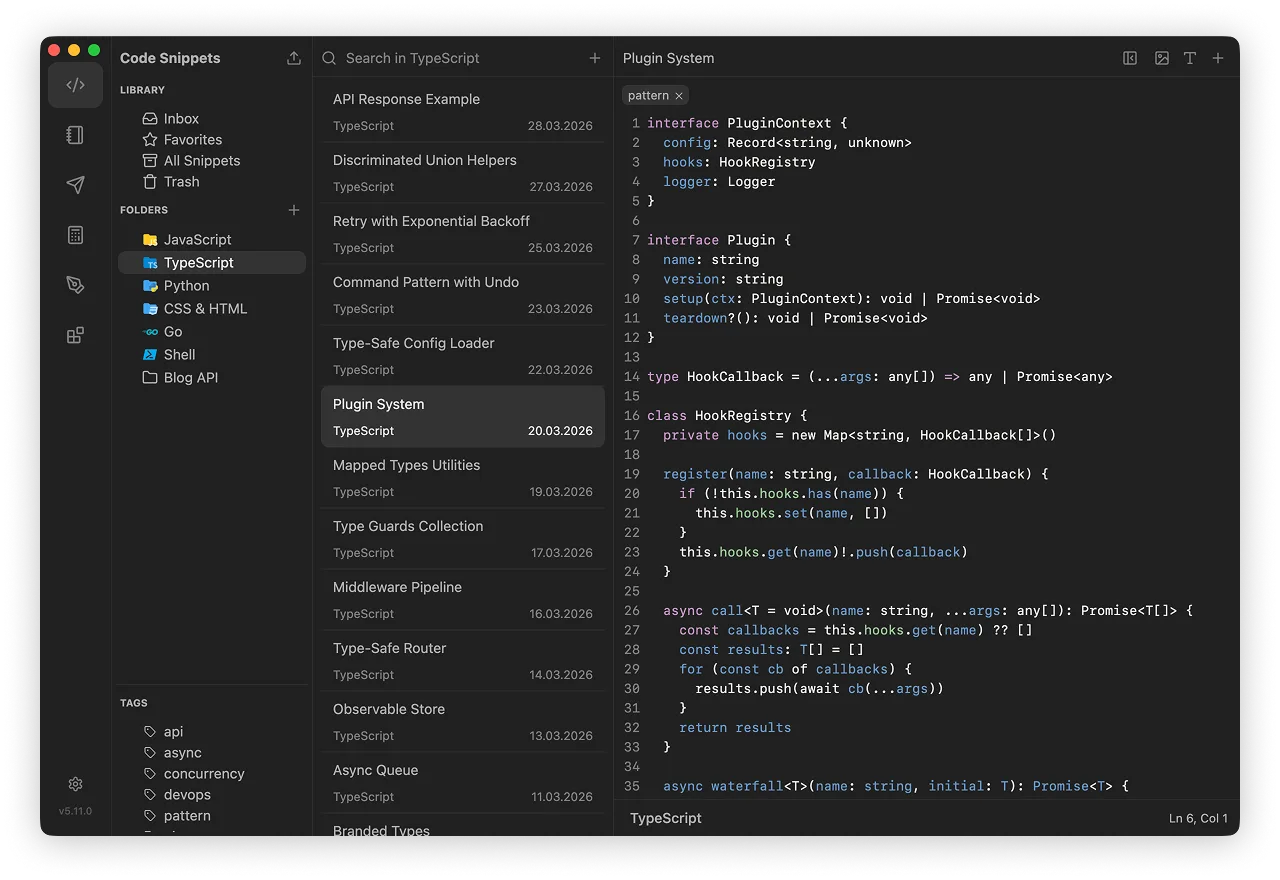Select the Blog API folder
Screen dimensions: 1280x880
[212, 377]
